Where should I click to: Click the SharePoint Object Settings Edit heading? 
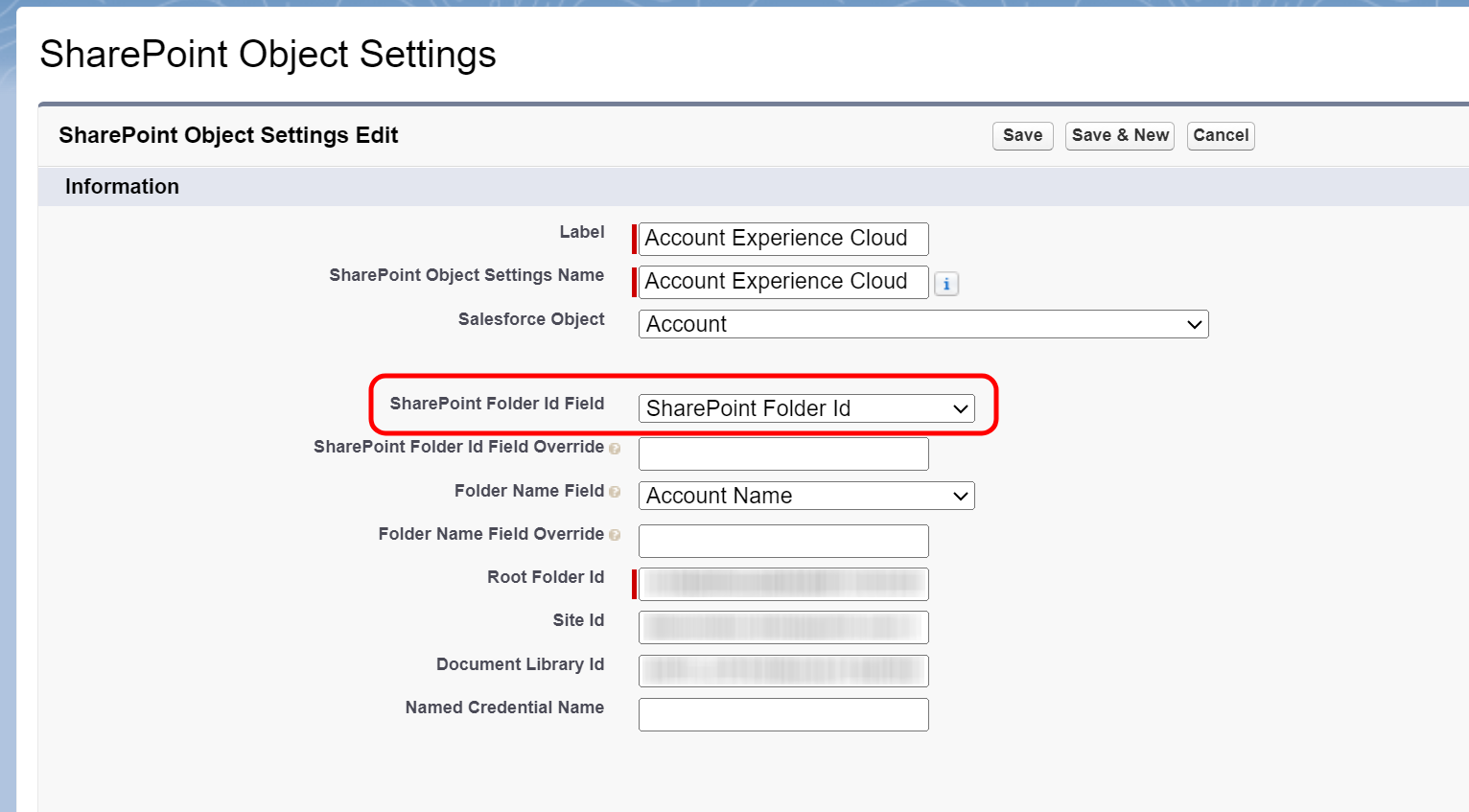pyautogui.click(x=228, y=135)
